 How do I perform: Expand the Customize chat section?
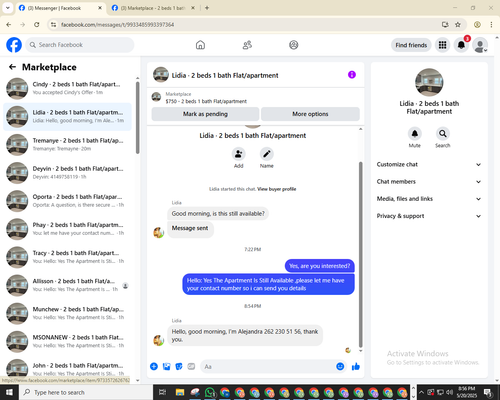point(429,164)
